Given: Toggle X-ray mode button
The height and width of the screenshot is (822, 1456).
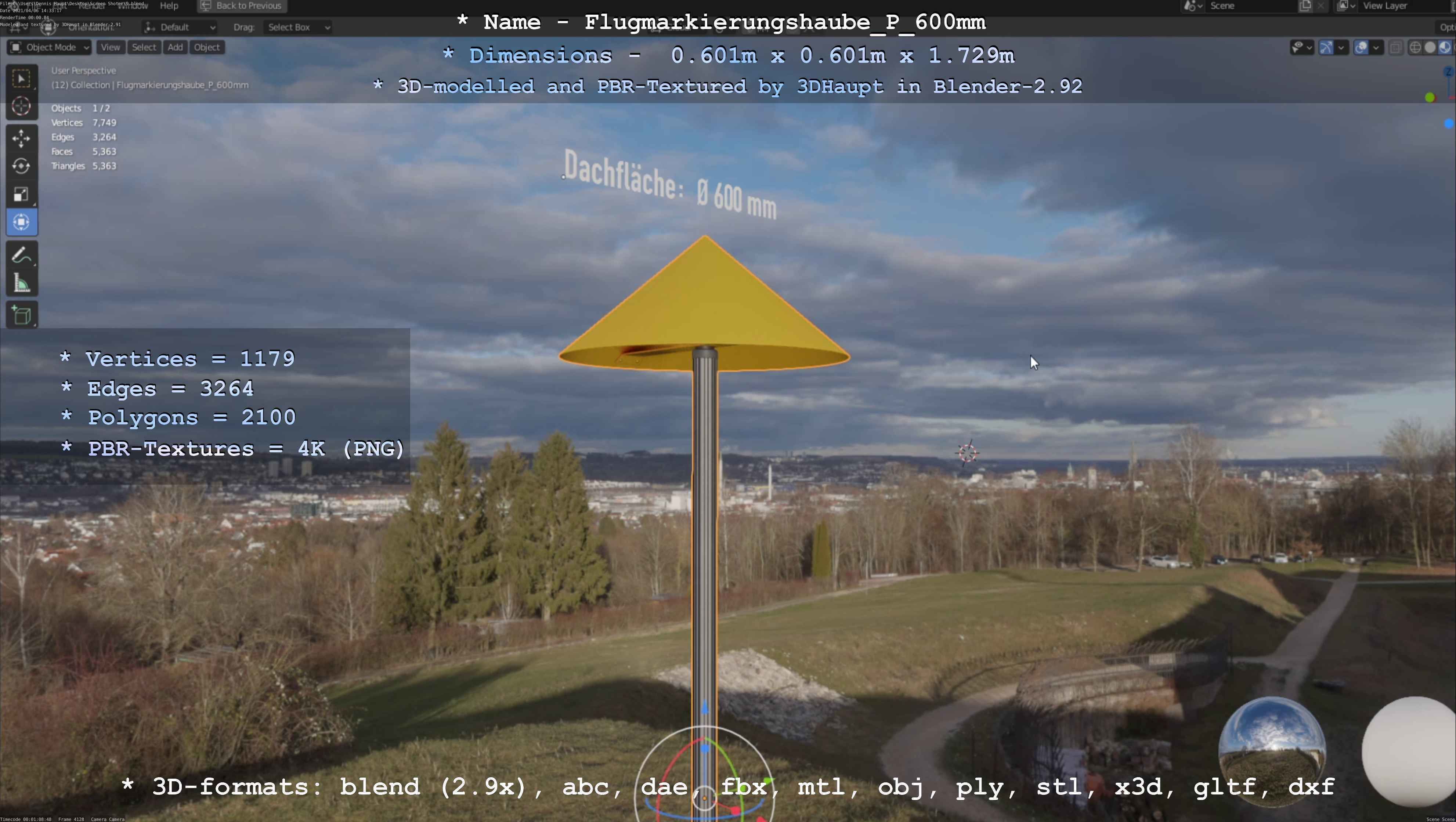Looking at the screenshot, I should pos(1395,47).
